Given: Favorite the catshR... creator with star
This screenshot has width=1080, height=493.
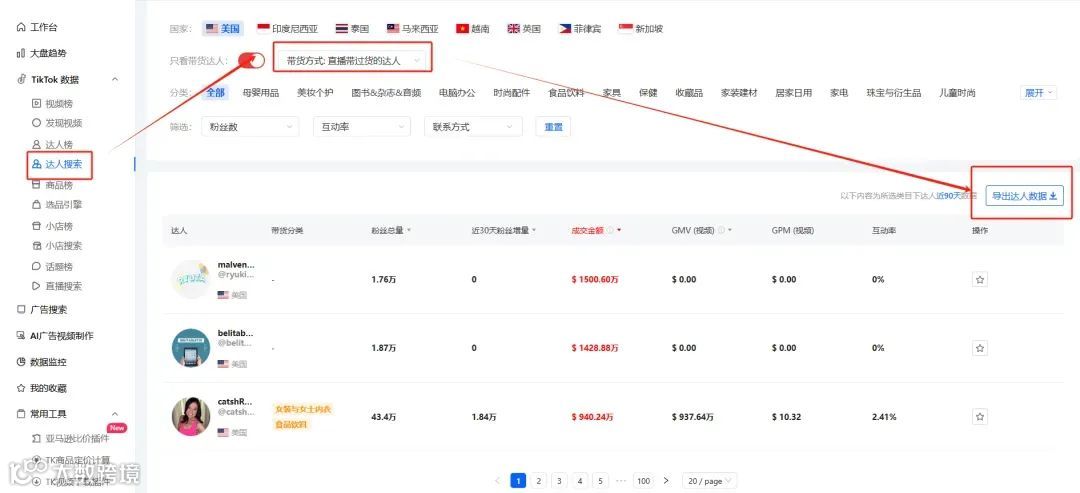Looking at the screenshot, I should (980, 417).
